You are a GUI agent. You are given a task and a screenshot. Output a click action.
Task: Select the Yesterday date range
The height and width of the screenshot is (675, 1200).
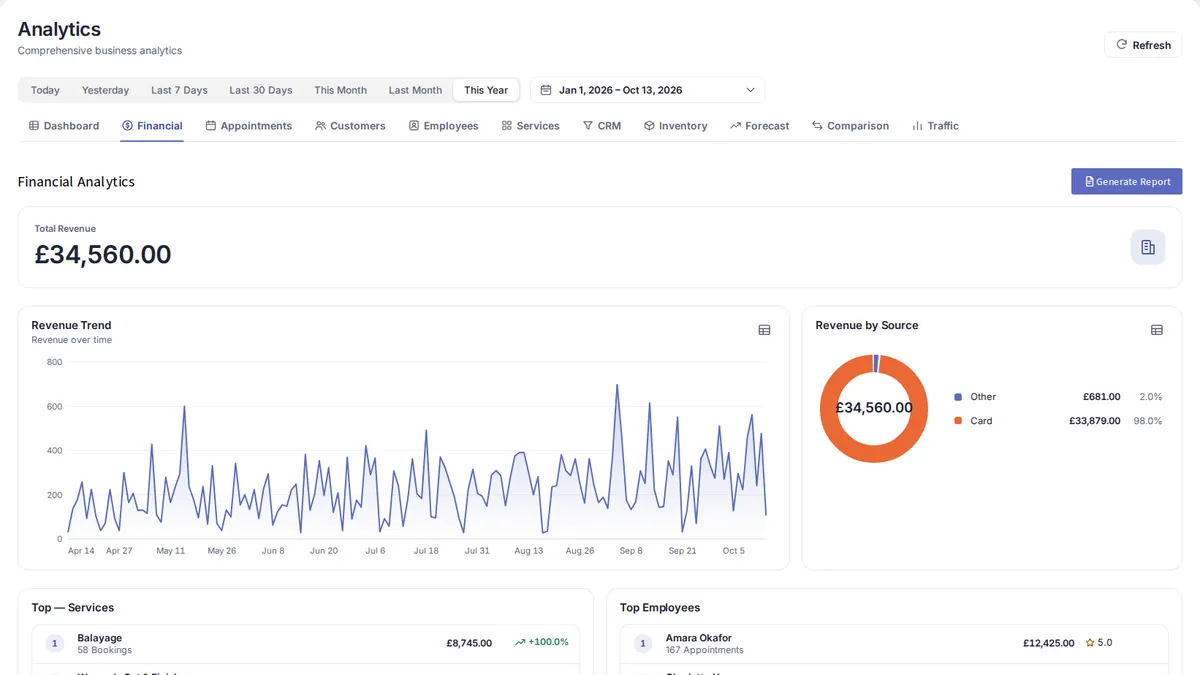pos(105,90)
